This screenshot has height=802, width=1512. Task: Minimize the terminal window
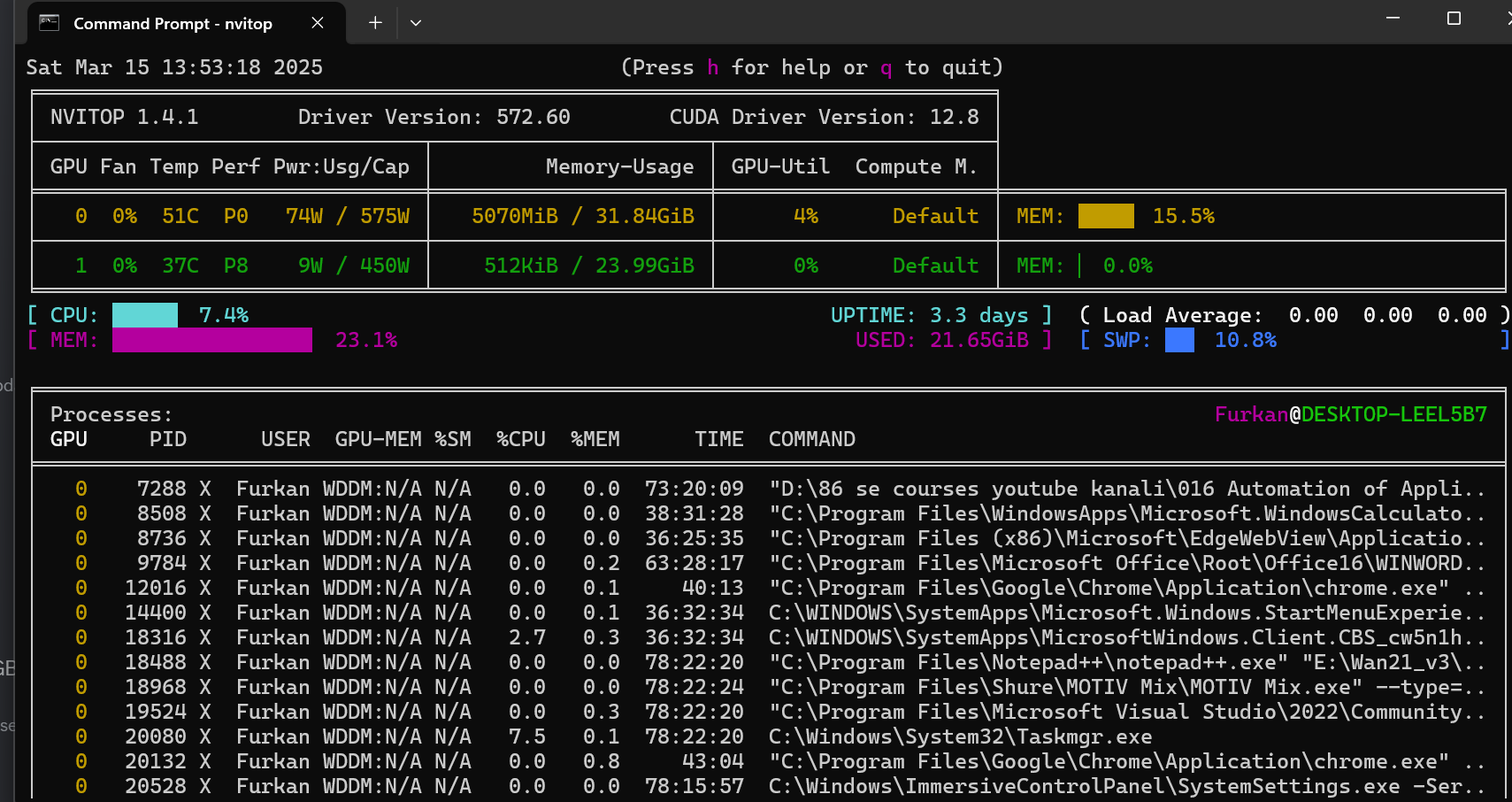tap(1393, 19)
